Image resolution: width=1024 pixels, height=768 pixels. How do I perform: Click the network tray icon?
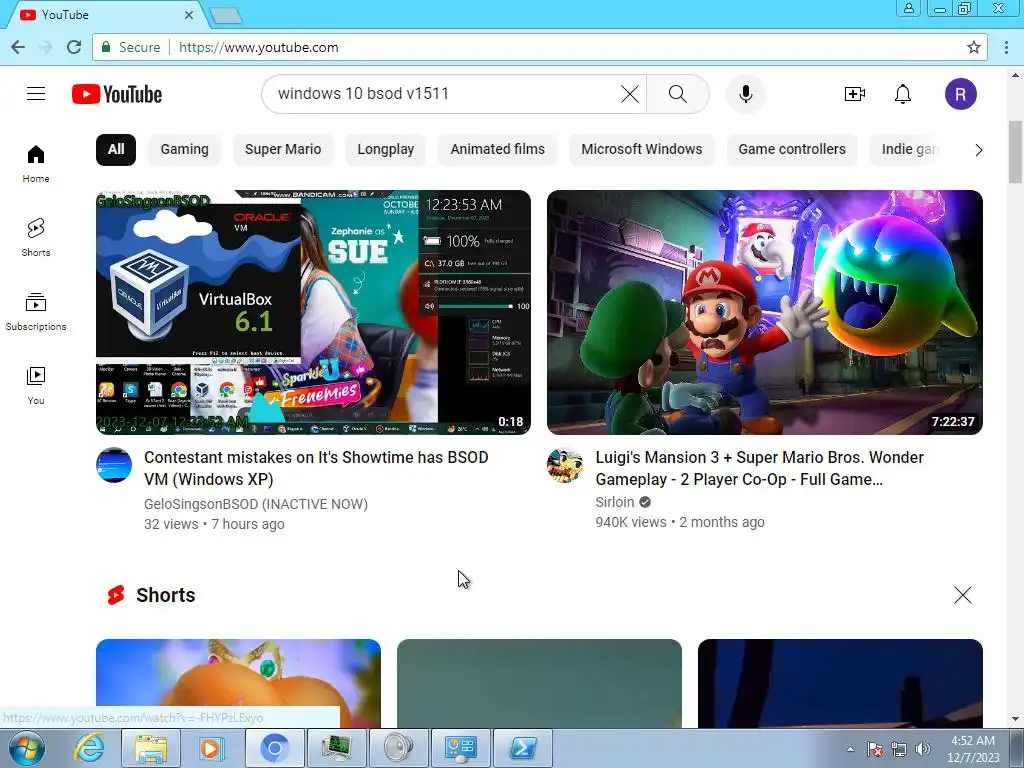pos(899,749)
